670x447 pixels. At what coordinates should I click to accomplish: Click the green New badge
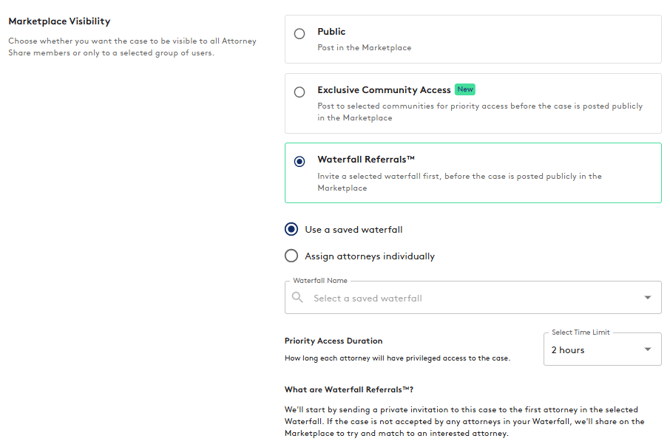465,90
